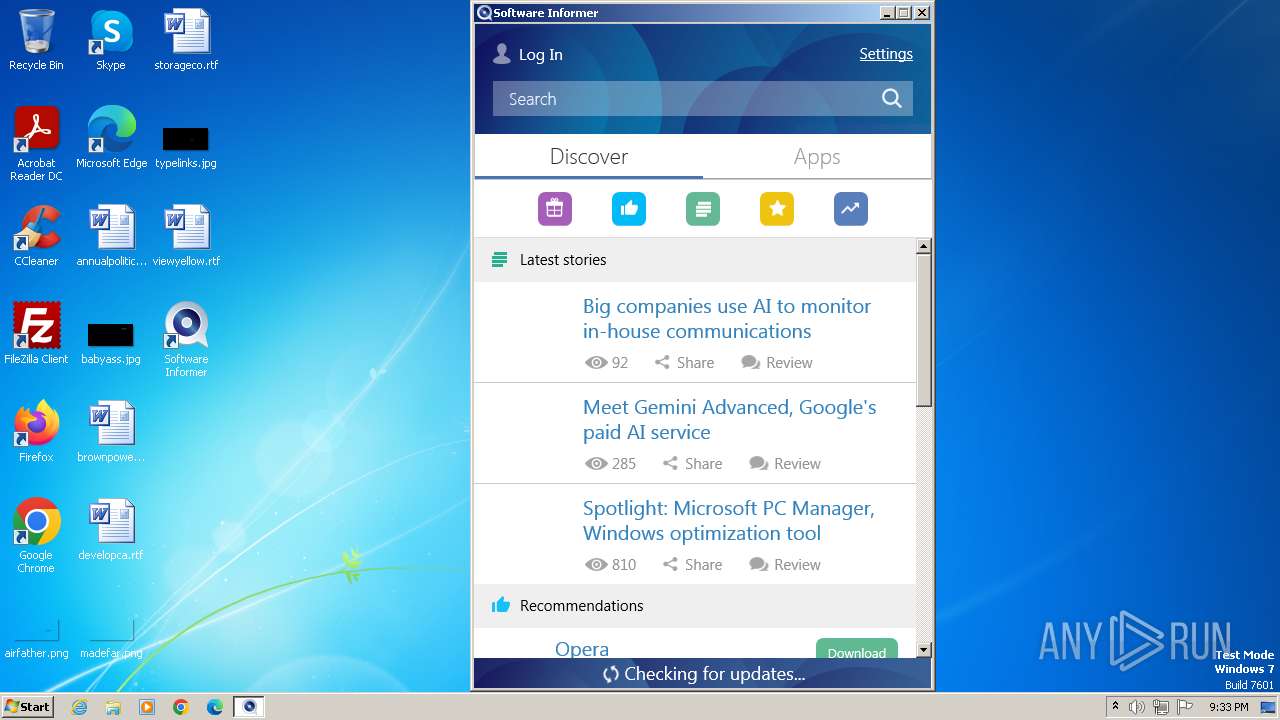Click the volume speaker tray icon
1280x720 pixels.
click(1136, 707)
